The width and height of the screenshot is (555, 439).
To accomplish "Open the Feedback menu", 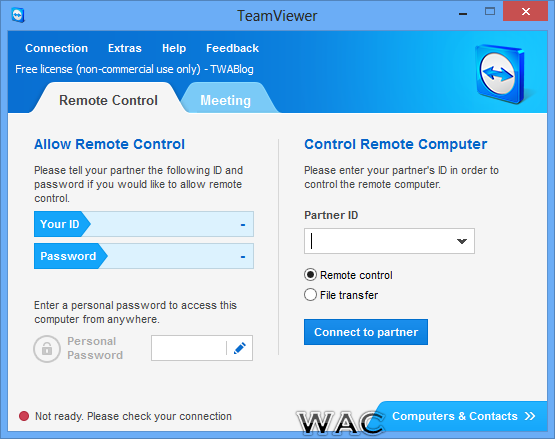I will [x=232, y=48].
